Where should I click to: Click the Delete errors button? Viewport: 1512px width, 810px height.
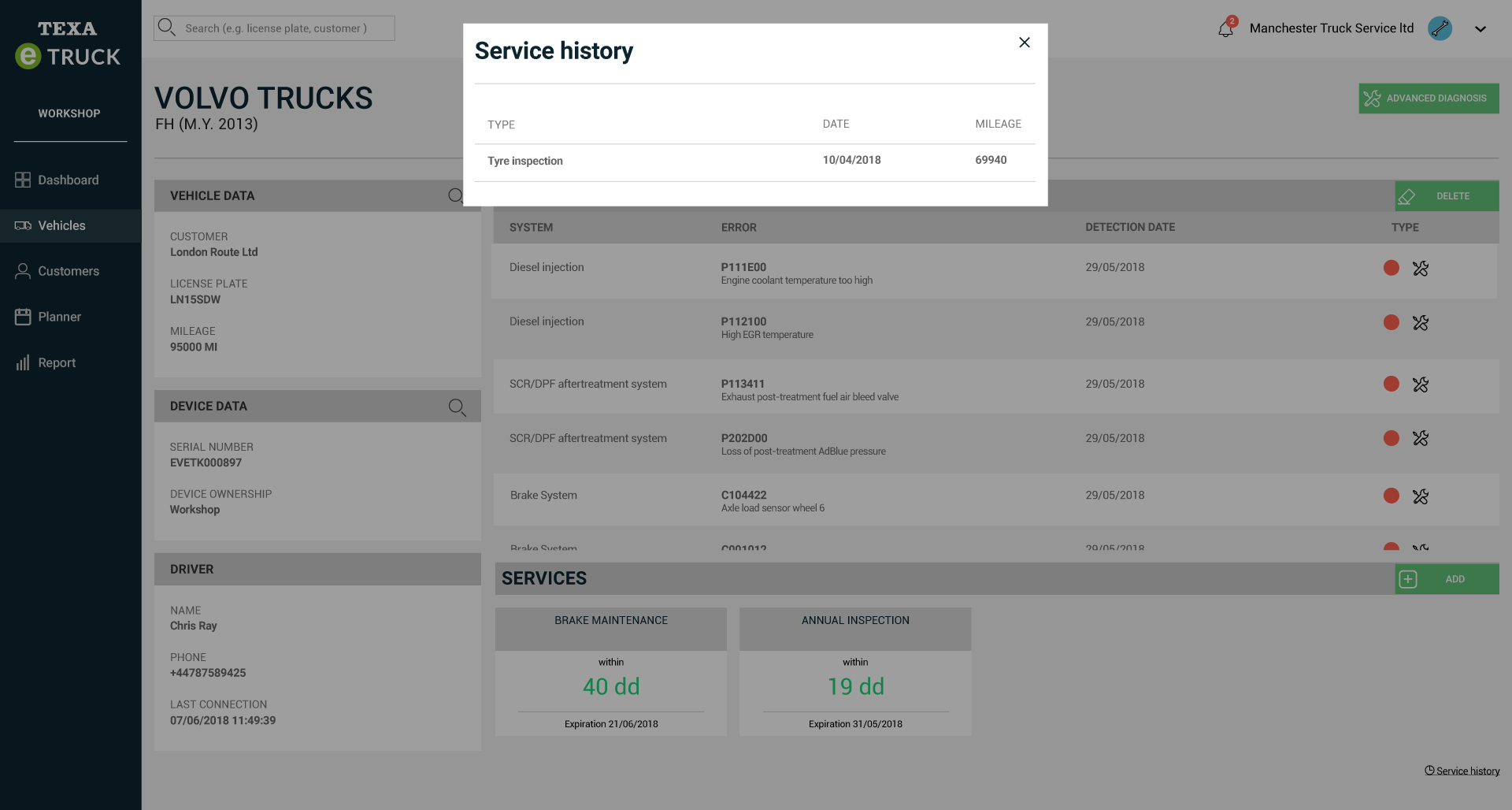1447,196
